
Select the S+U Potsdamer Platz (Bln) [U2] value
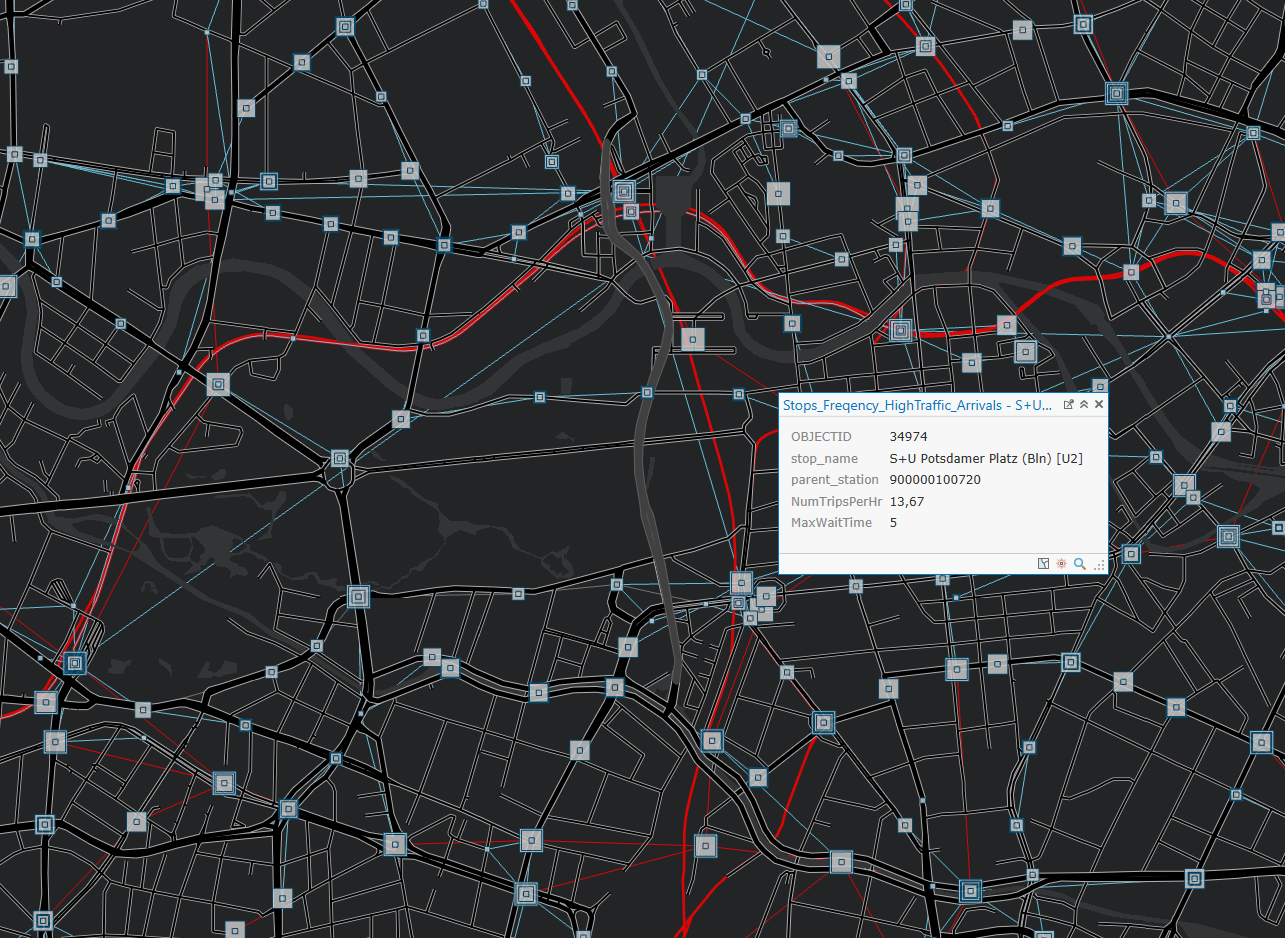pyautogui.click(x=986, y=458)
